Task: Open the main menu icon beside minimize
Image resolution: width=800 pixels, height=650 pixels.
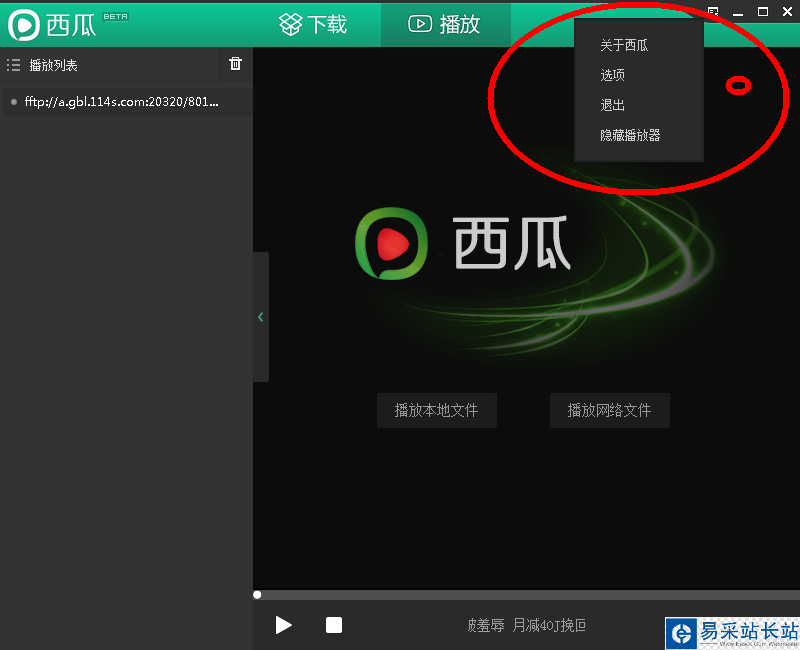Action: [713, 12]
